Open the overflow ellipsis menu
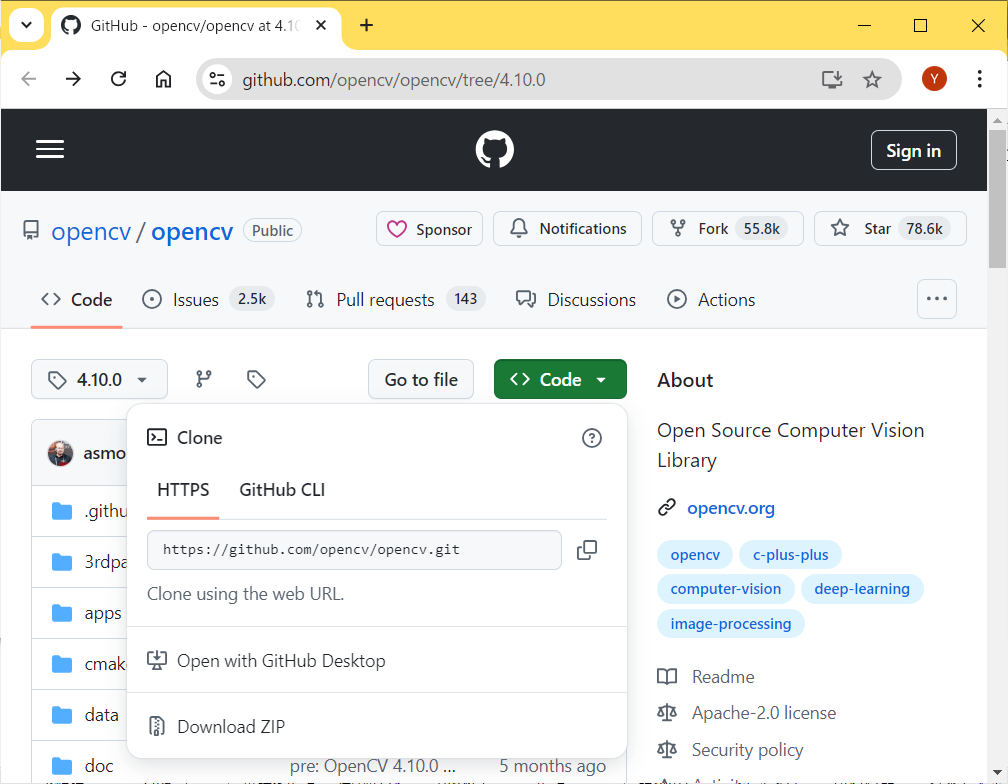The height and width of the screenshot is (784, 1008). tap(936, 299)
